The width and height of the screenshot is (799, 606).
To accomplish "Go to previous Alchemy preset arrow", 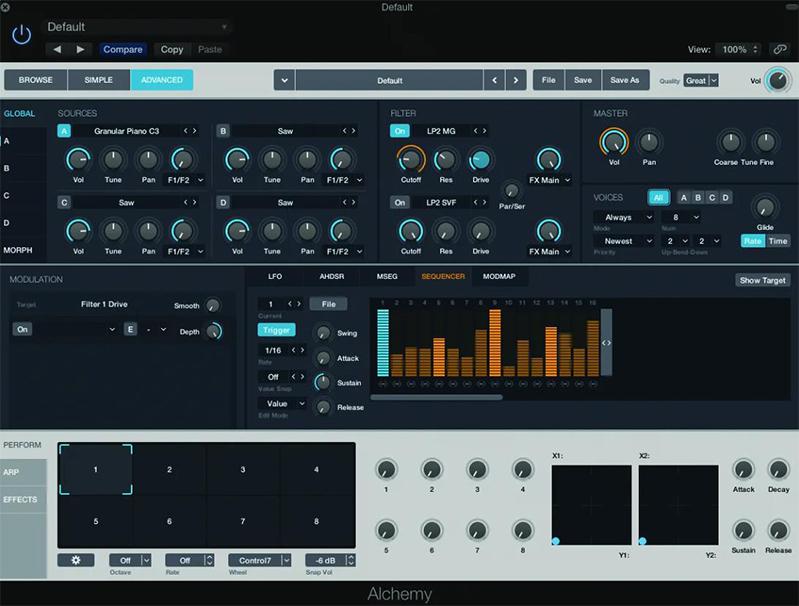I will [x=494, y=80].
